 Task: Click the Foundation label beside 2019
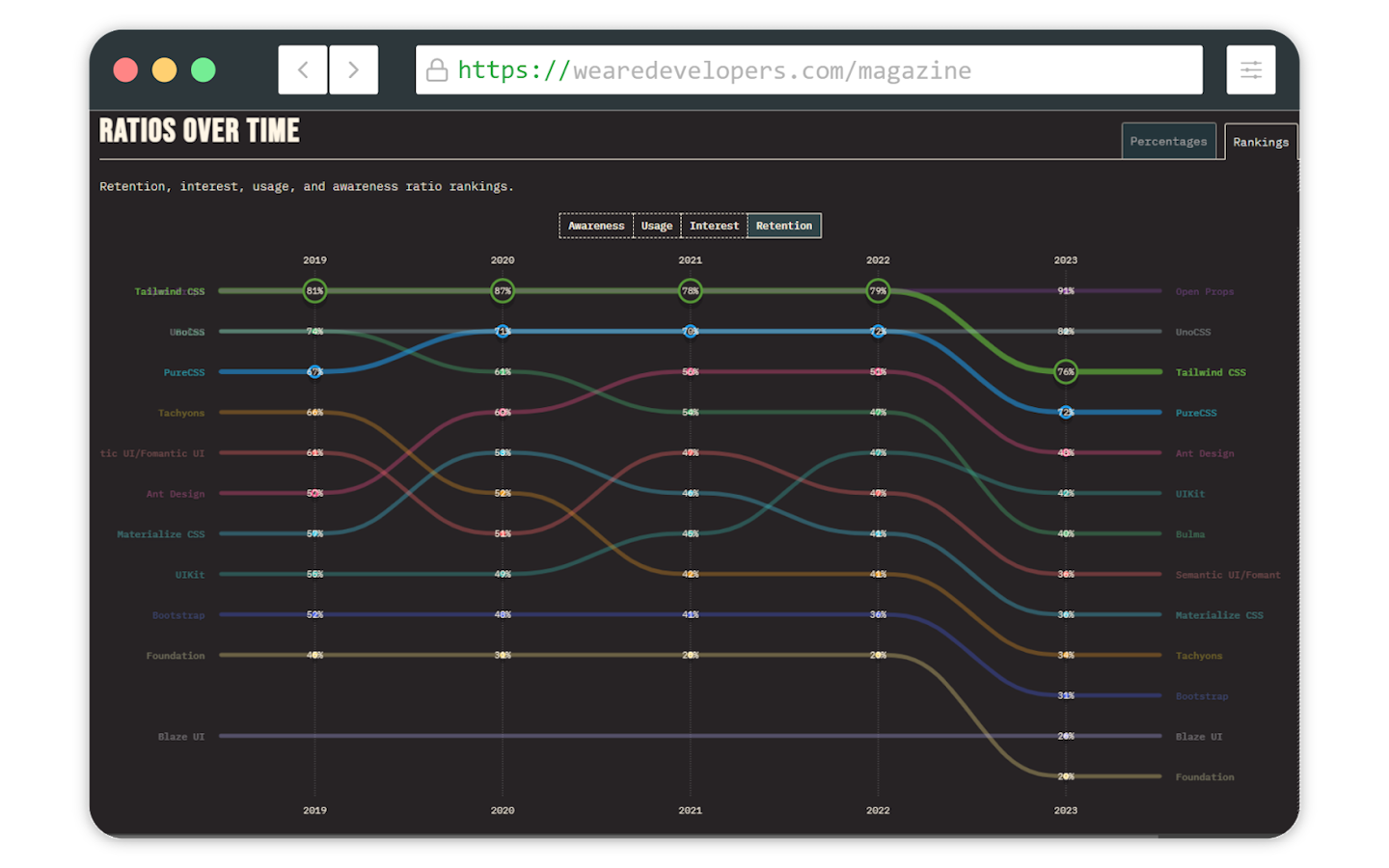point(176,656)
